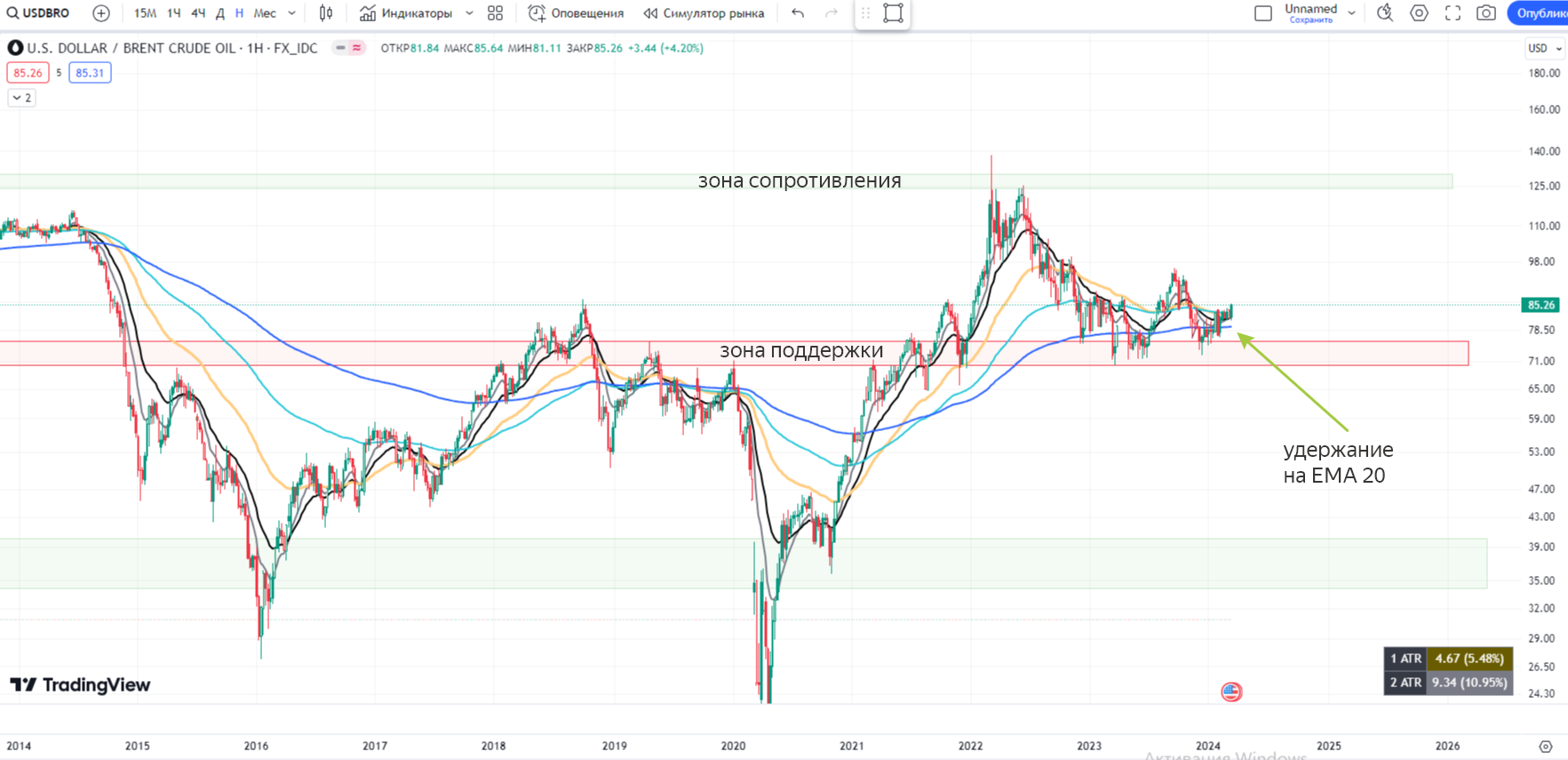This screenshot has height=760, width=1568.
Task: Create an alert with Оповещения
Action: pos(576,13)
